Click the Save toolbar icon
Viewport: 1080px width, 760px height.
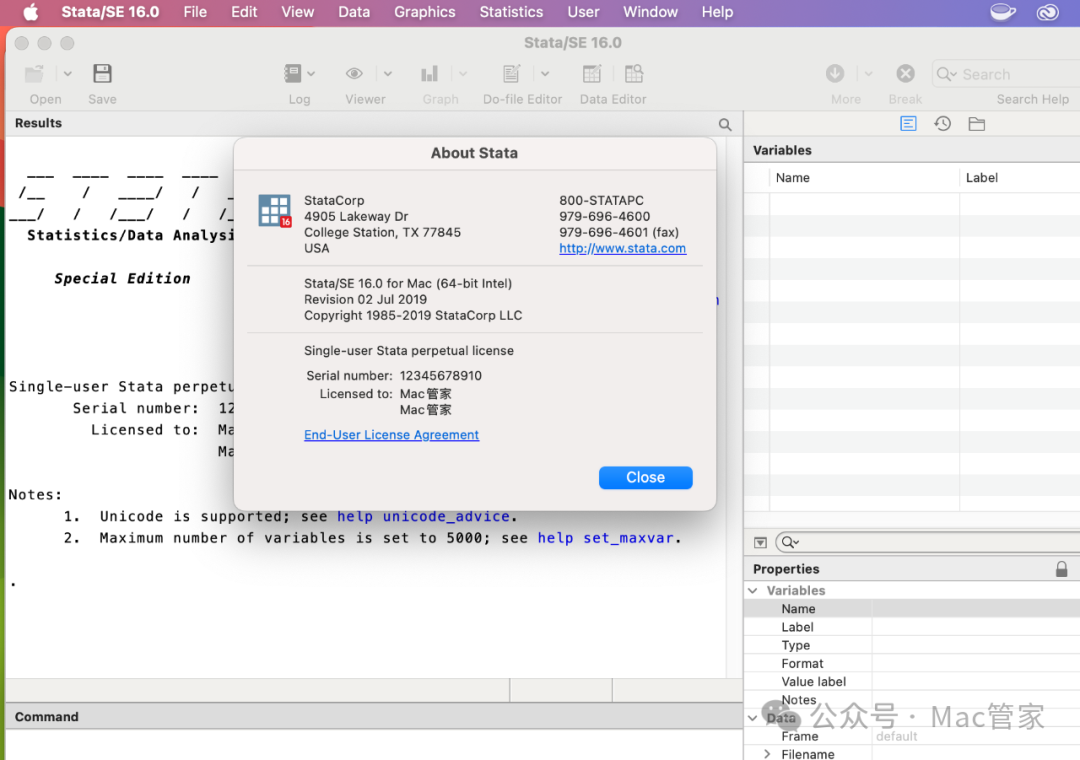[102, 74]
